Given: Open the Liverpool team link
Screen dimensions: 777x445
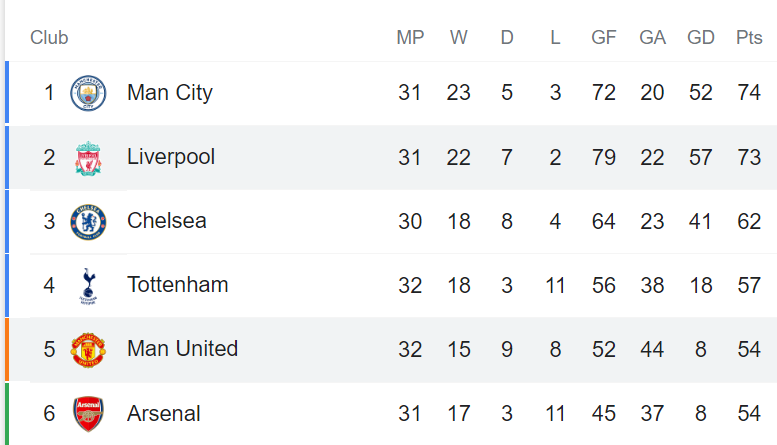Looking at the screenshot, I should coord(171,157).
